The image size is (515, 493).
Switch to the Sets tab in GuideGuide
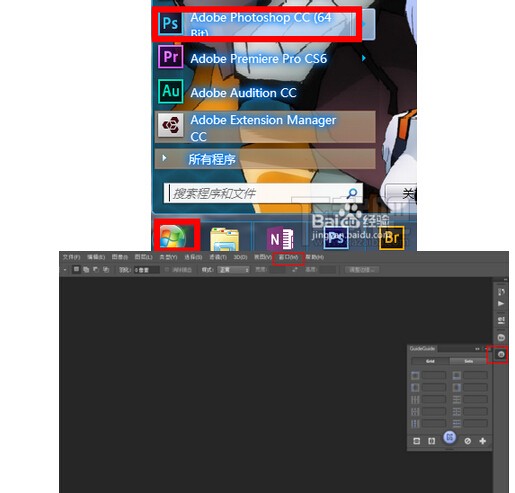coord(468,361)
